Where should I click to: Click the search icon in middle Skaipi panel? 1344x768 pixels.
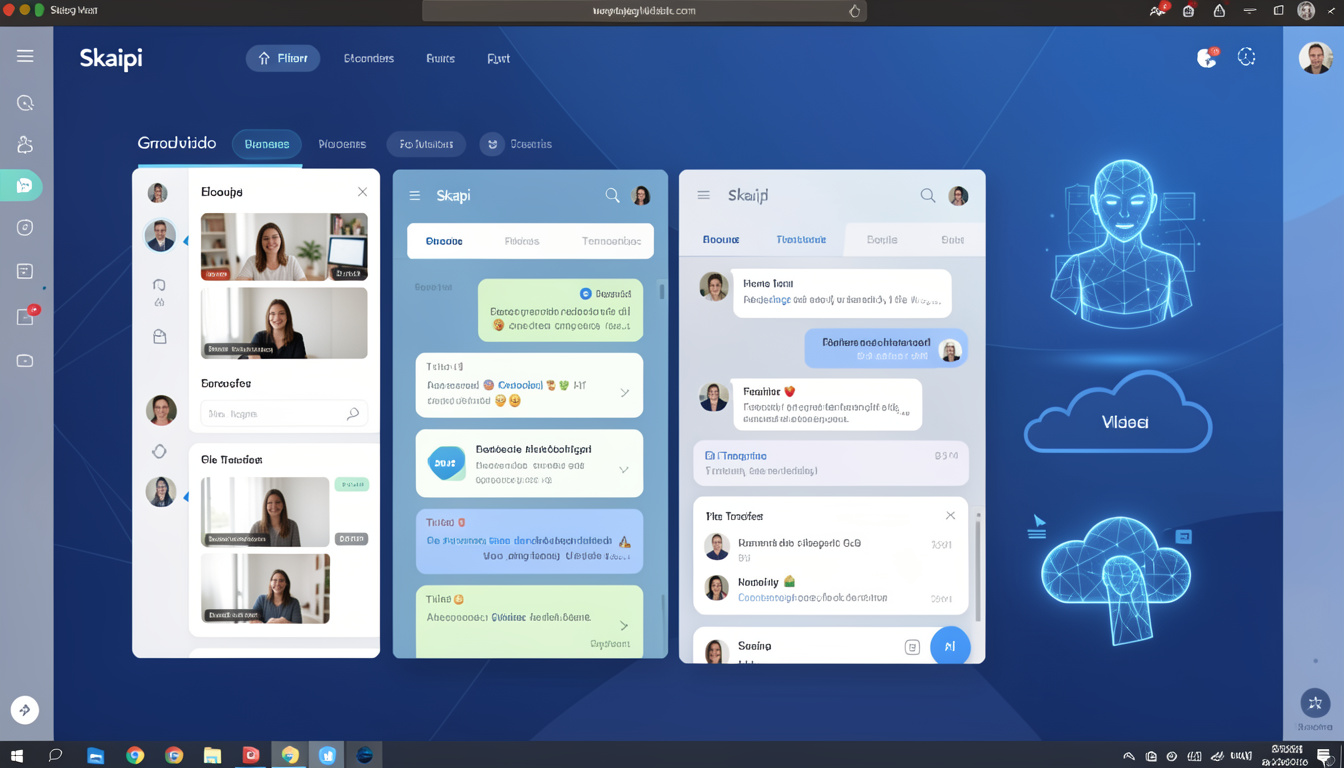tap(612, 196)
